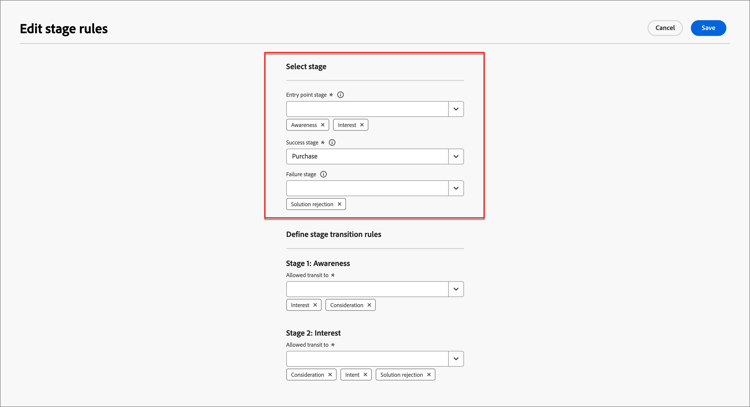Remove Consideration tag in Stage 2 Interest
Image resolution: width=750 pixels, height=407 pixels.
pyautogui.click(x=330, y=375)
